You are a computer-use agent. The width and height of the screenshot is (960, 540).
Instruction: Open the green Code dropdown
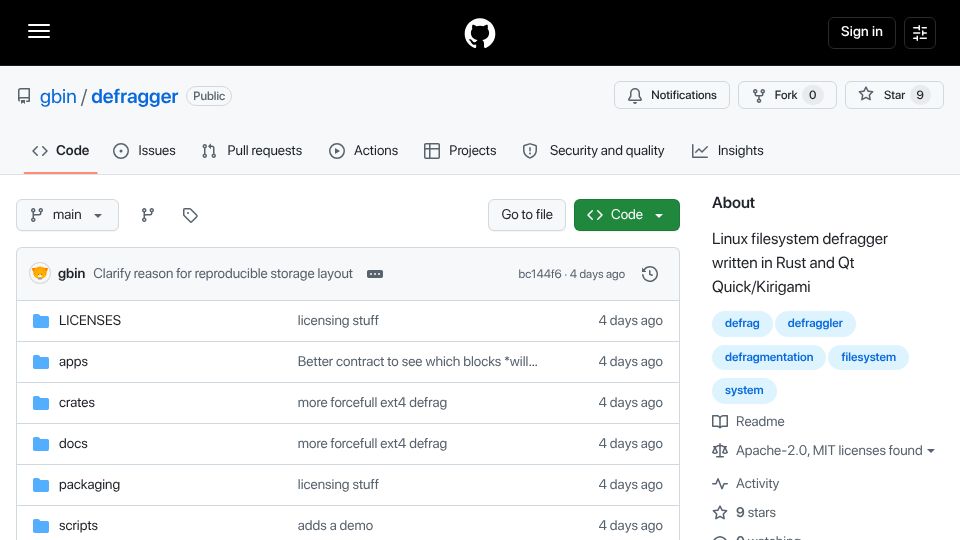[x=626, y=215]
